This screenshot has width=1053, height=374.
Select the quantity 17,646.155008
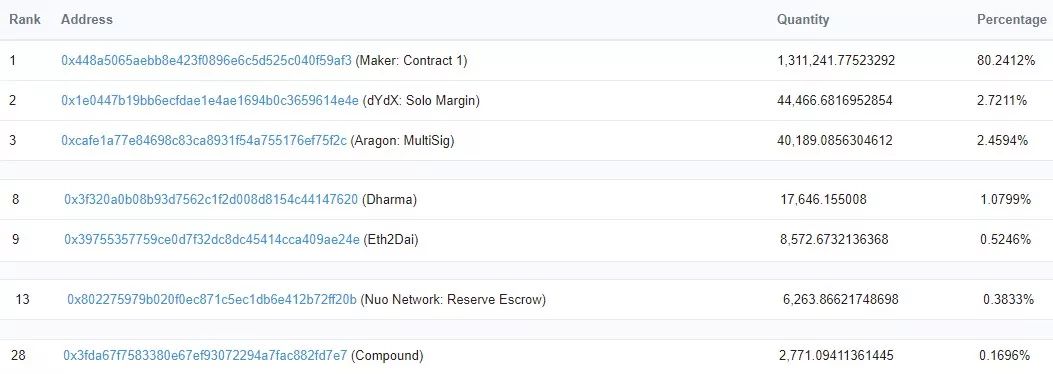823,199
